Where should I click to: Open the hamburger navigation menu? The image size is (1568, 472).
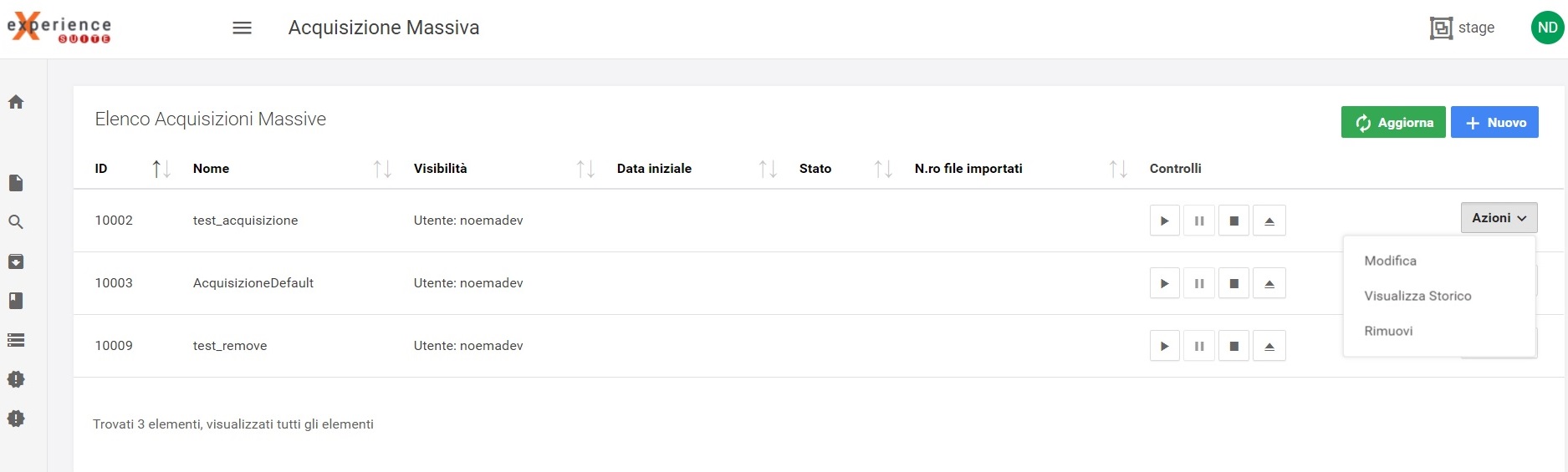(x=242, y=28)
